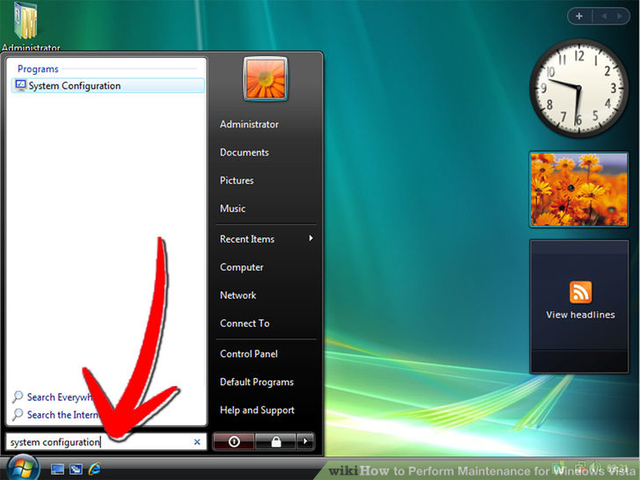The image size is (640, 480).
Task: Clear the Start menu search box
Action: tap(197, 442)
